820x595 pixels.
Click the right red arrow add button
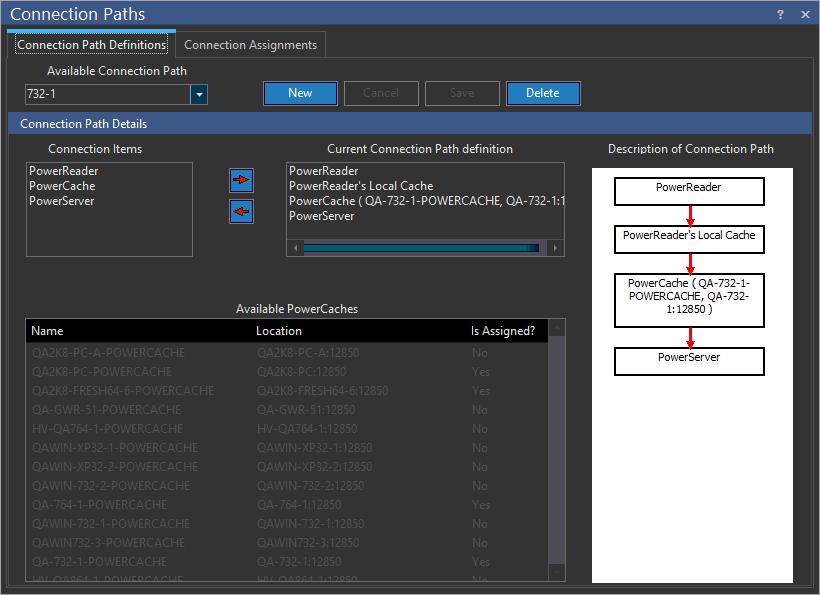click(x=241, y=180)
